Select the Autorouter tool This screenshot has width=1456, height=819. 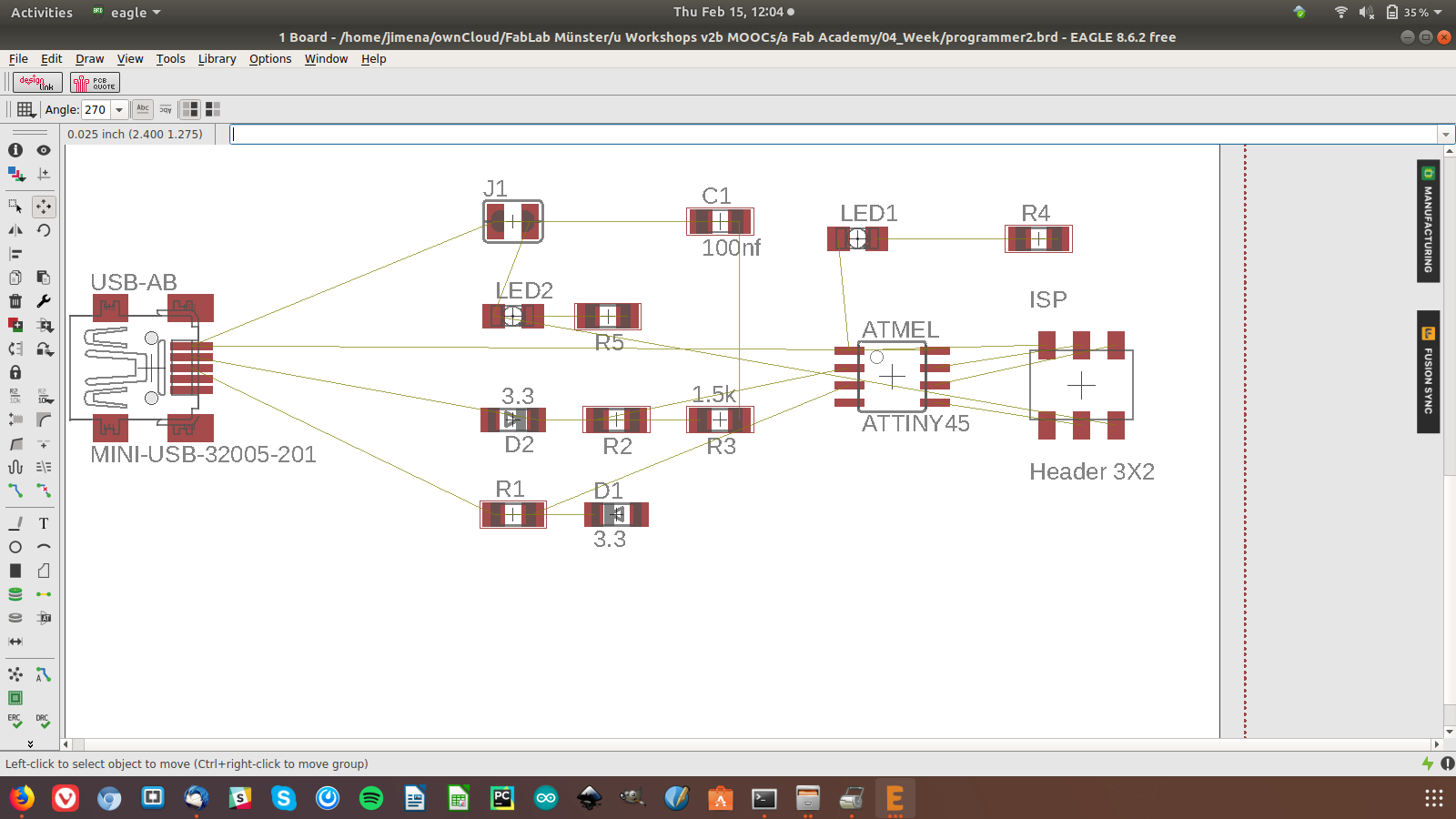44,674
